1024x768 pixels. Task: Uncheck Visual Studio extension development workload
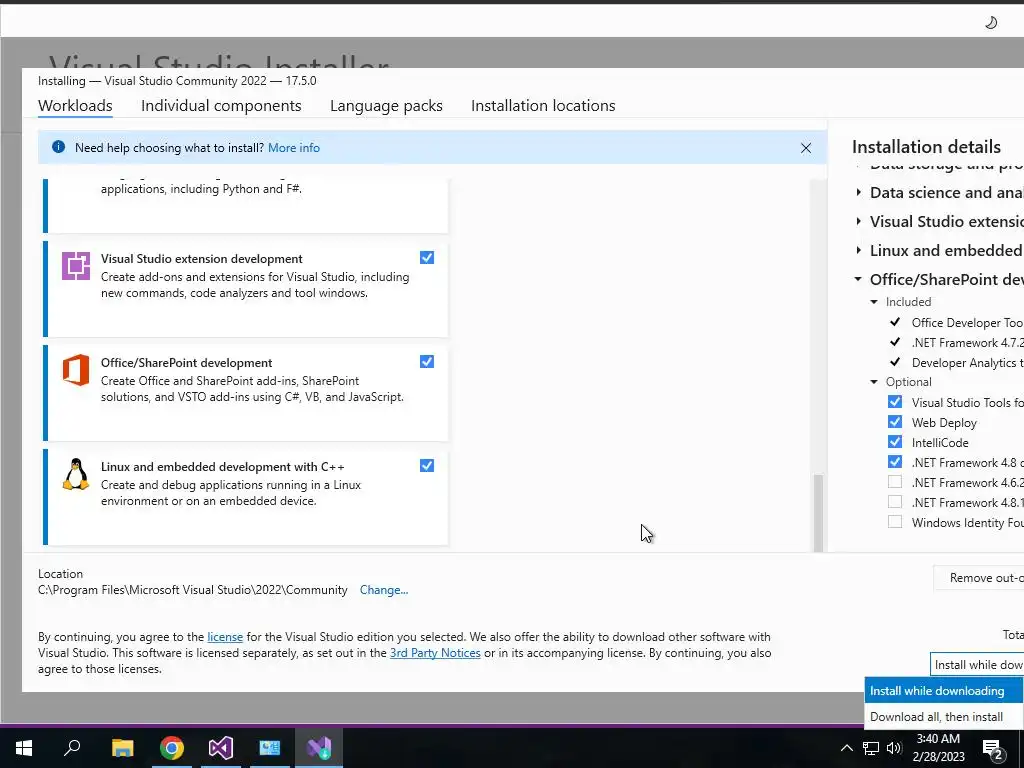pos(427,257)
